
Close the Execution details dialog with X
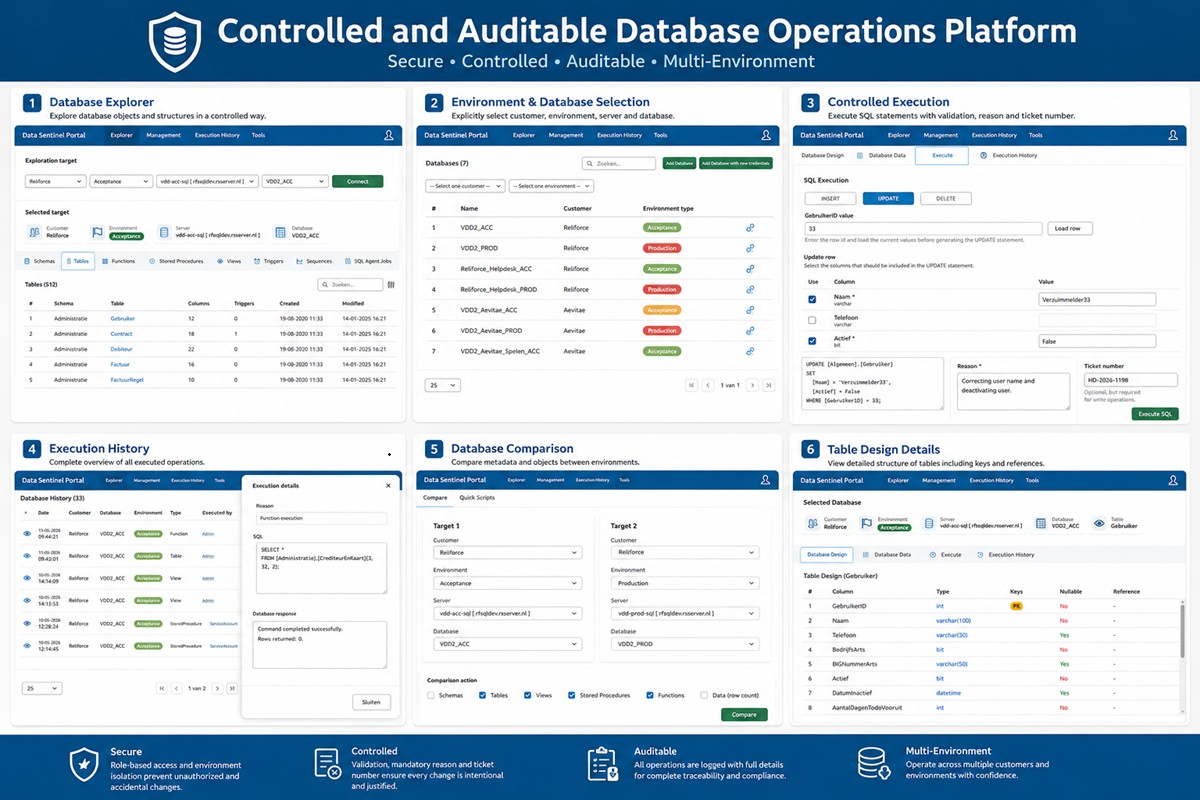click(x=389, y=486)
